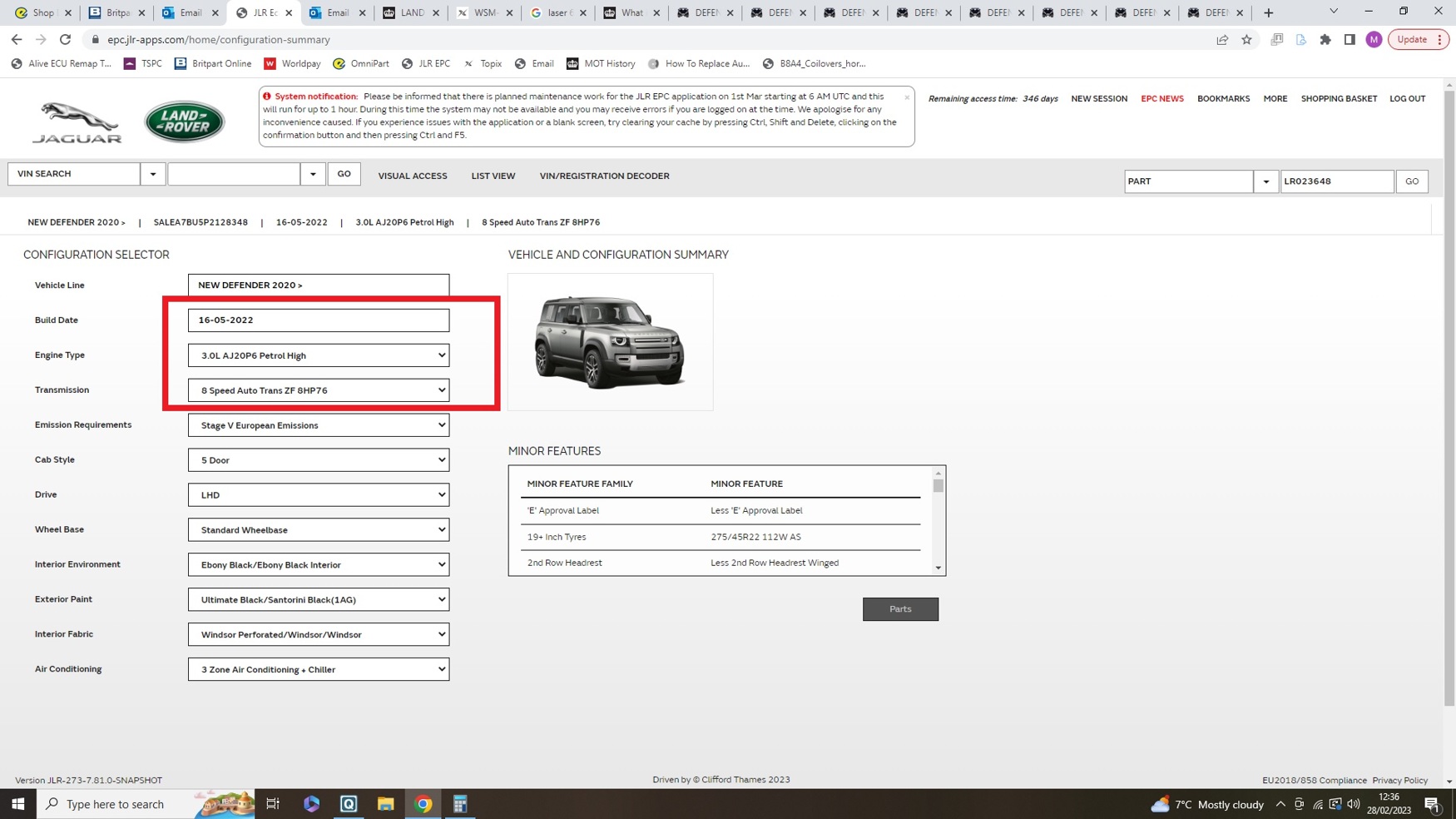Click GO next to the part number field
The image size is (1456, 819).
1412,181
